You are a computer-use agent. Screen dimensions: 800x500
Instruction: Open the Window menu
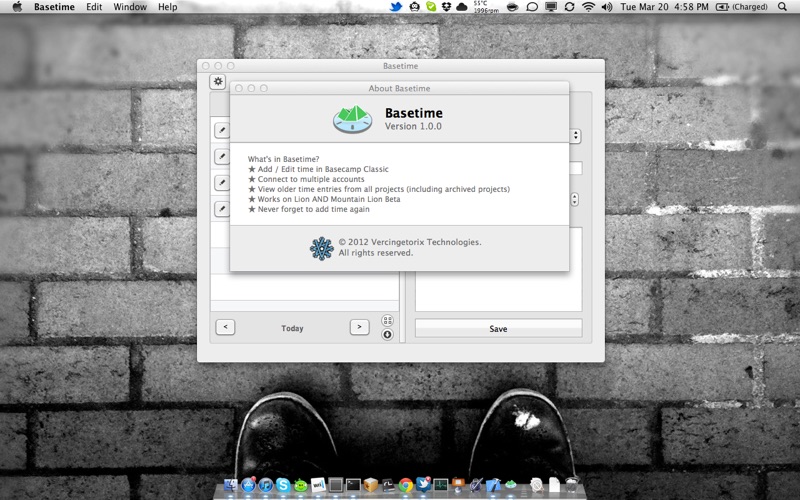coord(130,7)
